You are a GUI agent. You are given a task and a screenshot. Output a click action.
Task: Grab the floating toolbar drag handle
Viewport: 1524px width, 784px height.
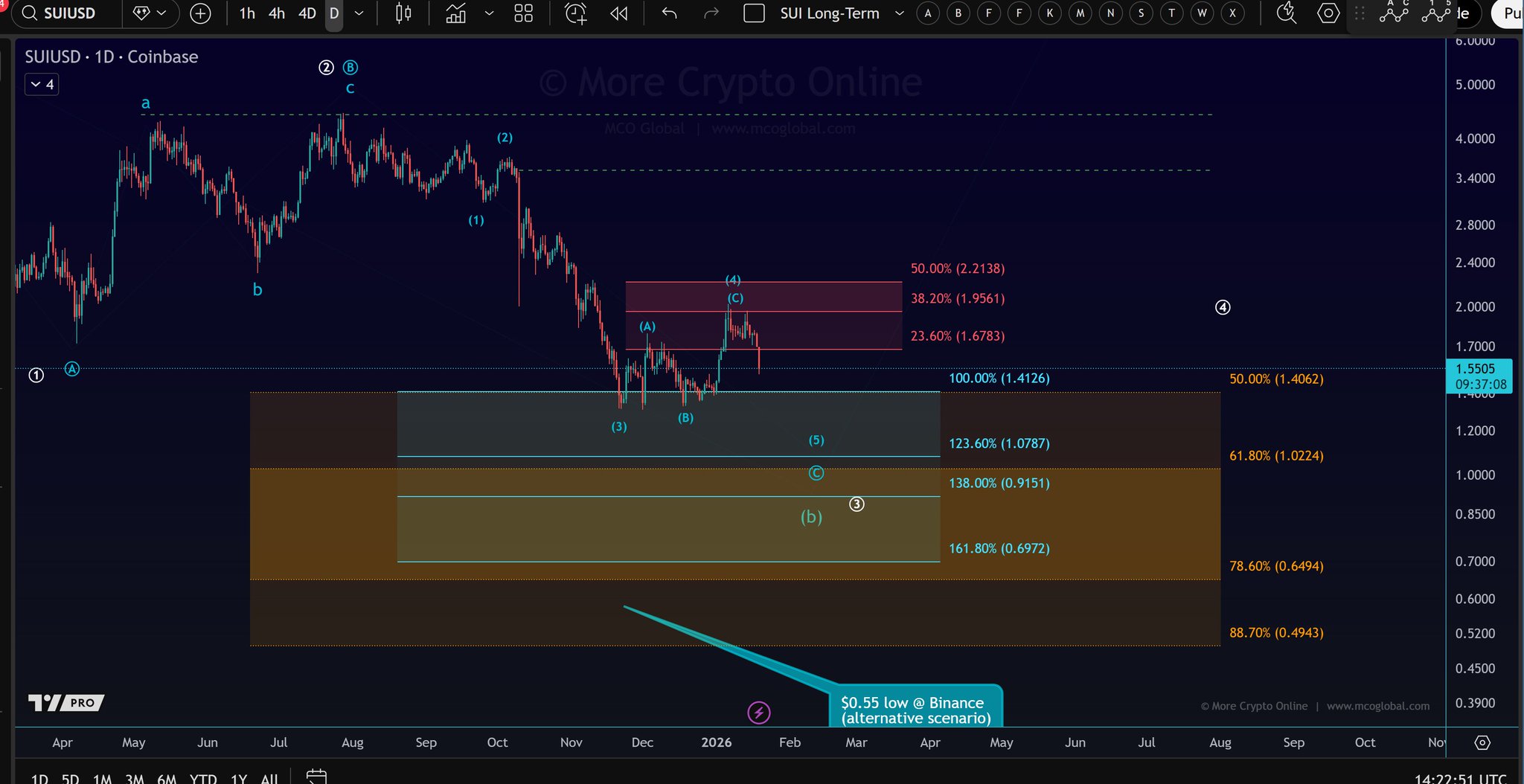1360,13
